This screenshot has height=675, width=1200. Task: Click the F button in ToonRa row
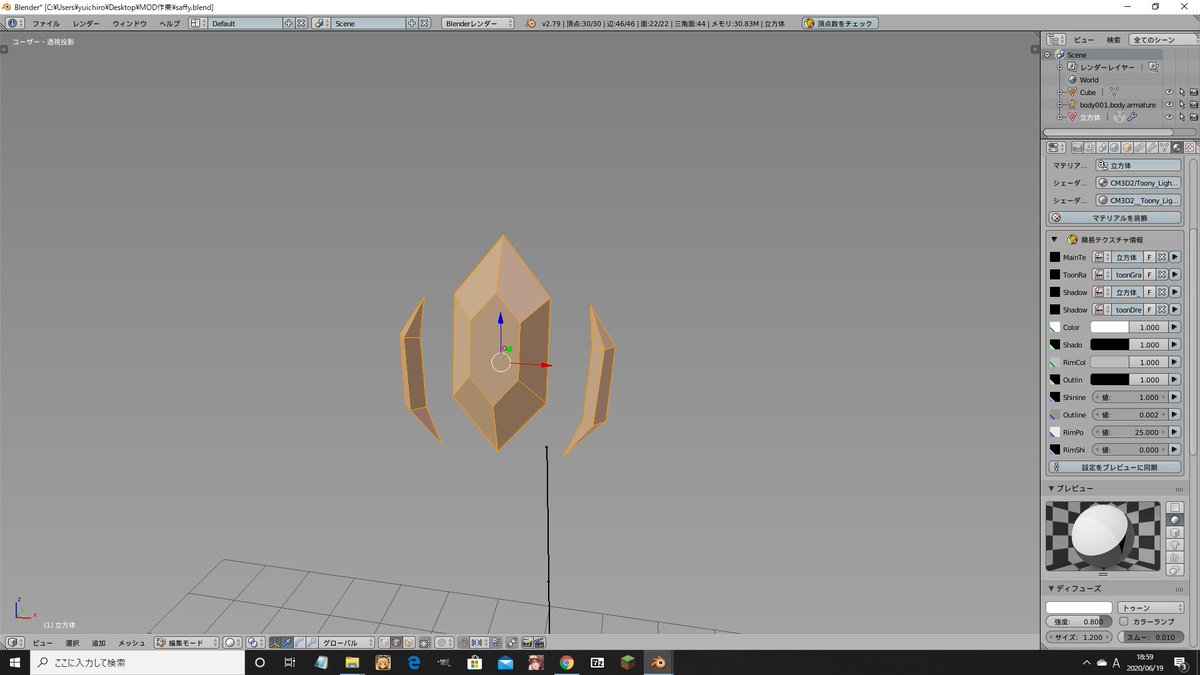point(1149,274)
